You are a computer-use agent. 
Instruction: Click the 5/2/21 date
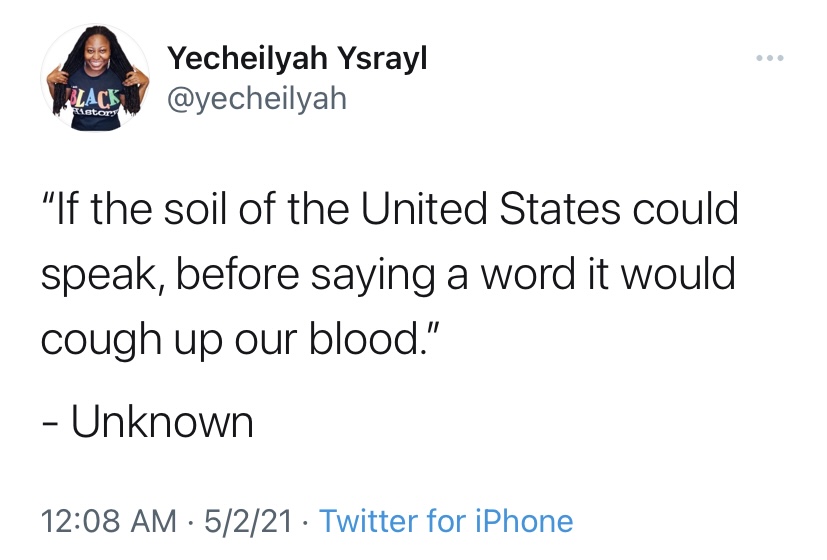(x=248, y=520)
